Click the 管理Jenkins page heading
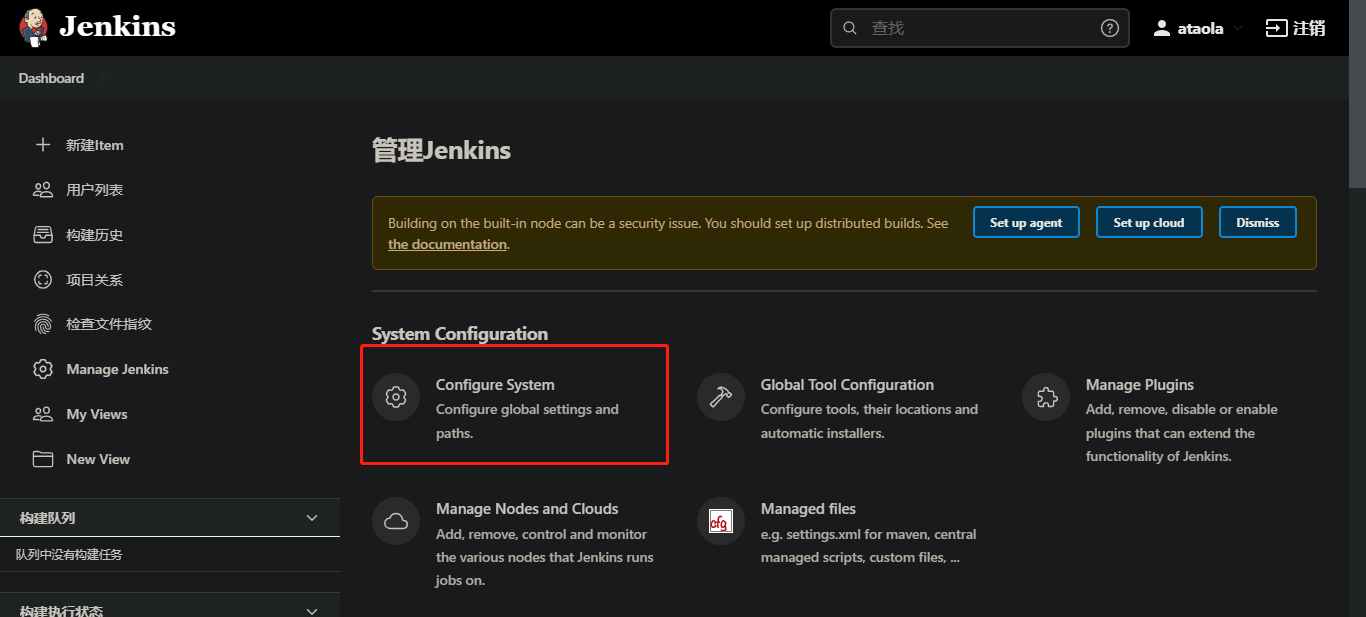1366x617 pixels. tap(441, 151)
